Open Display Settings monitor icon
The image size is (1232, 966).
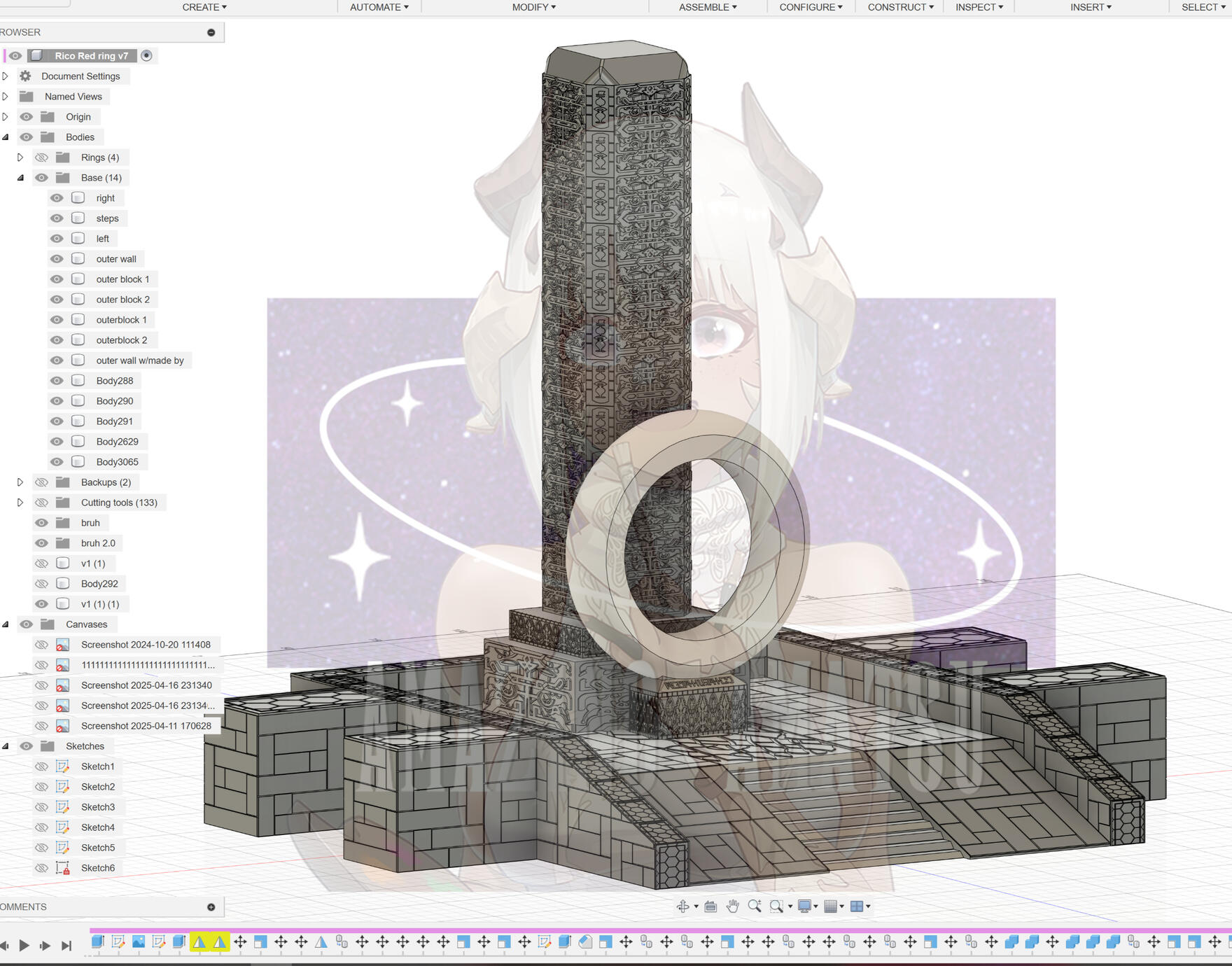(804, 906)
